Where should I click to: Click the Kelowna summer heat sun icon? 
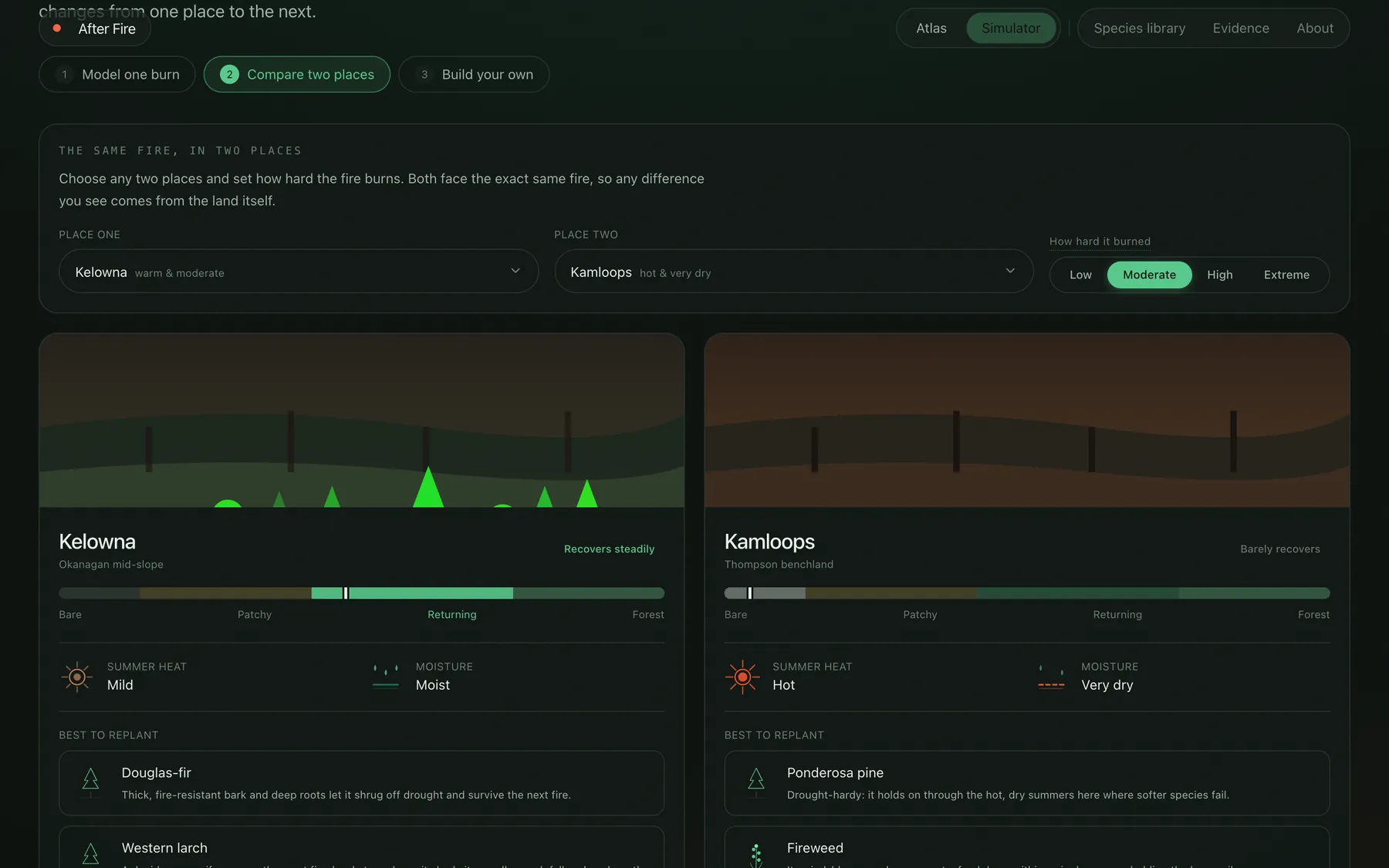(x=77, y=677)
